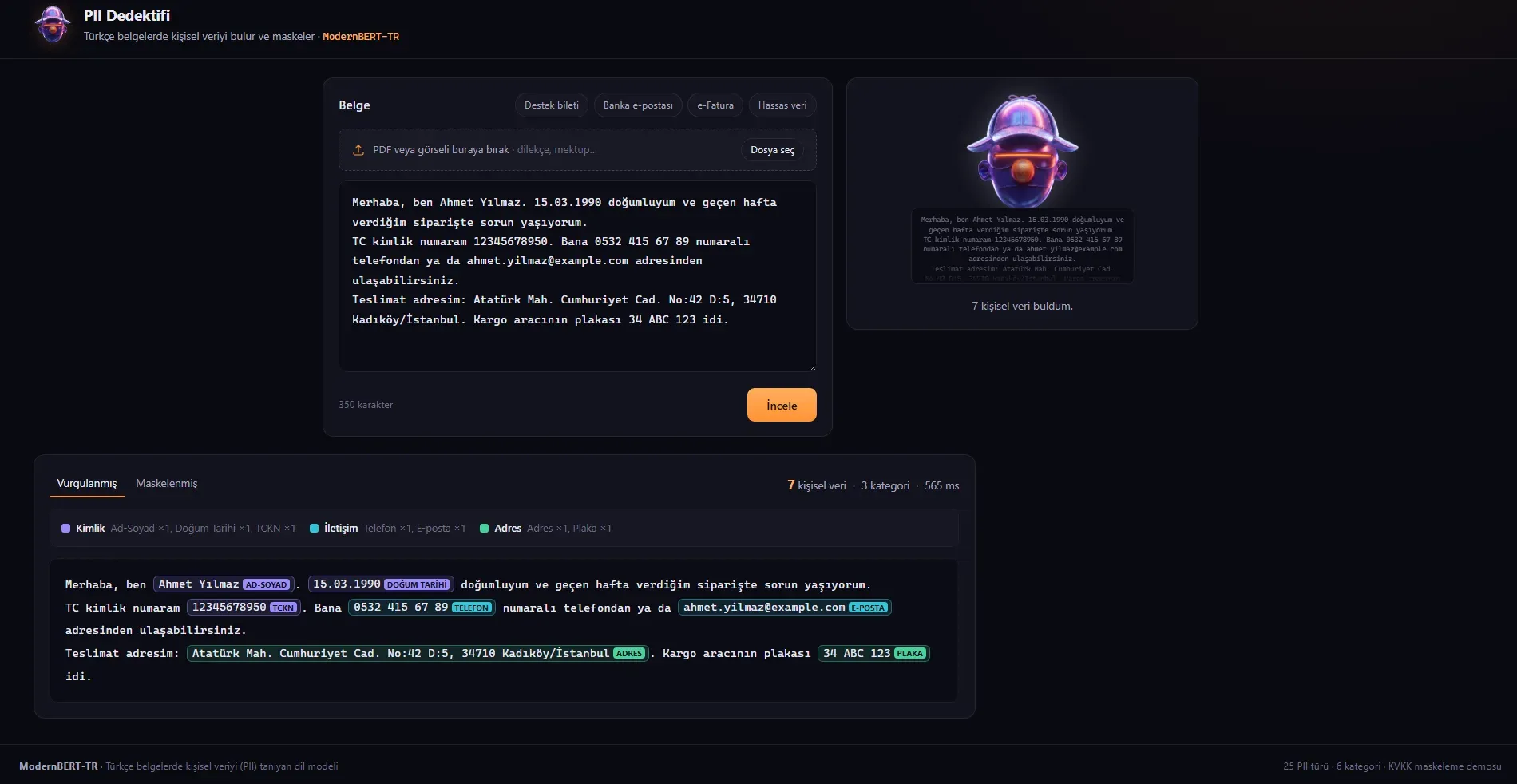Click the Kimlik legend label
The image size is (1517, 784).
point(90,529)
